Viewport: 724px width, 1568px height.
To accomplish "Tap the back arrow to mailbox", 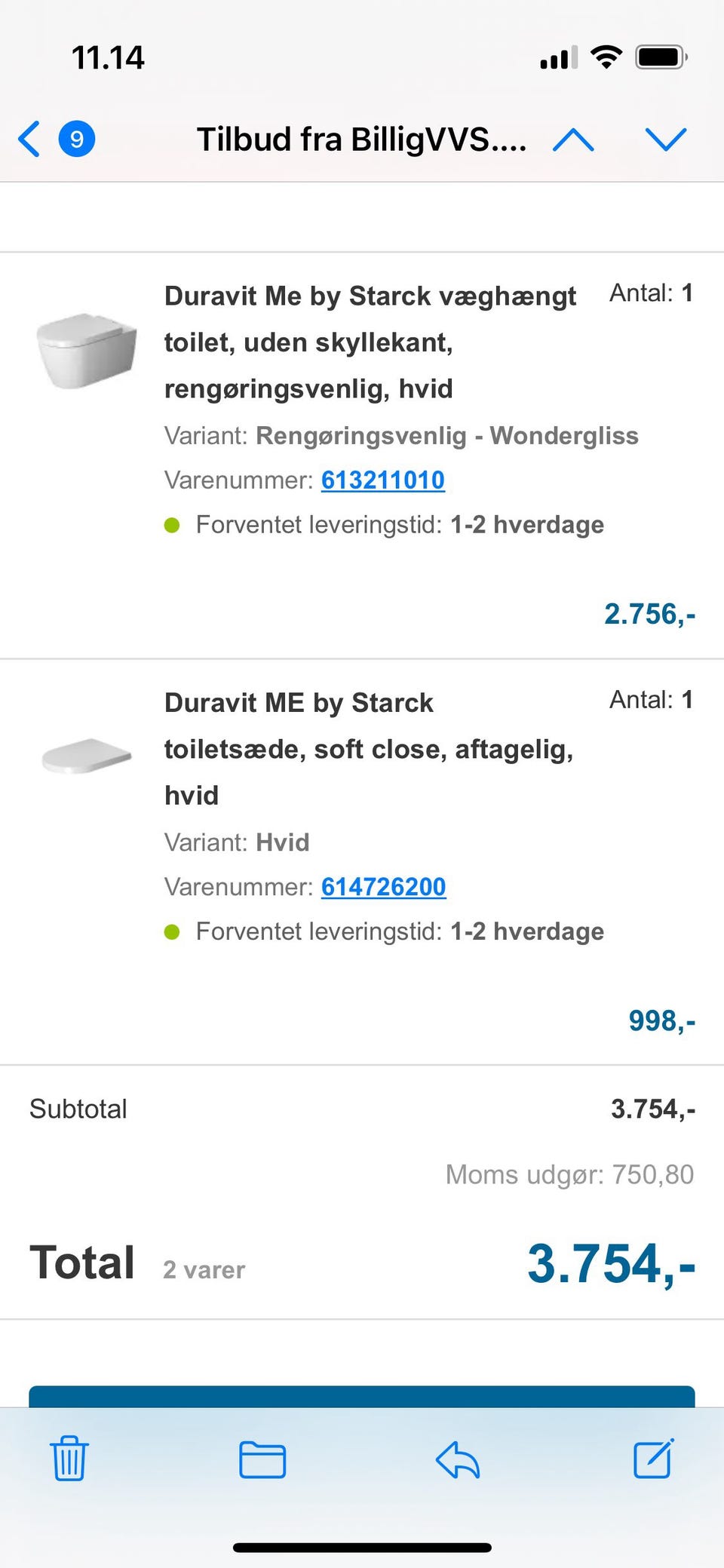I will click(x=29, y=139).
